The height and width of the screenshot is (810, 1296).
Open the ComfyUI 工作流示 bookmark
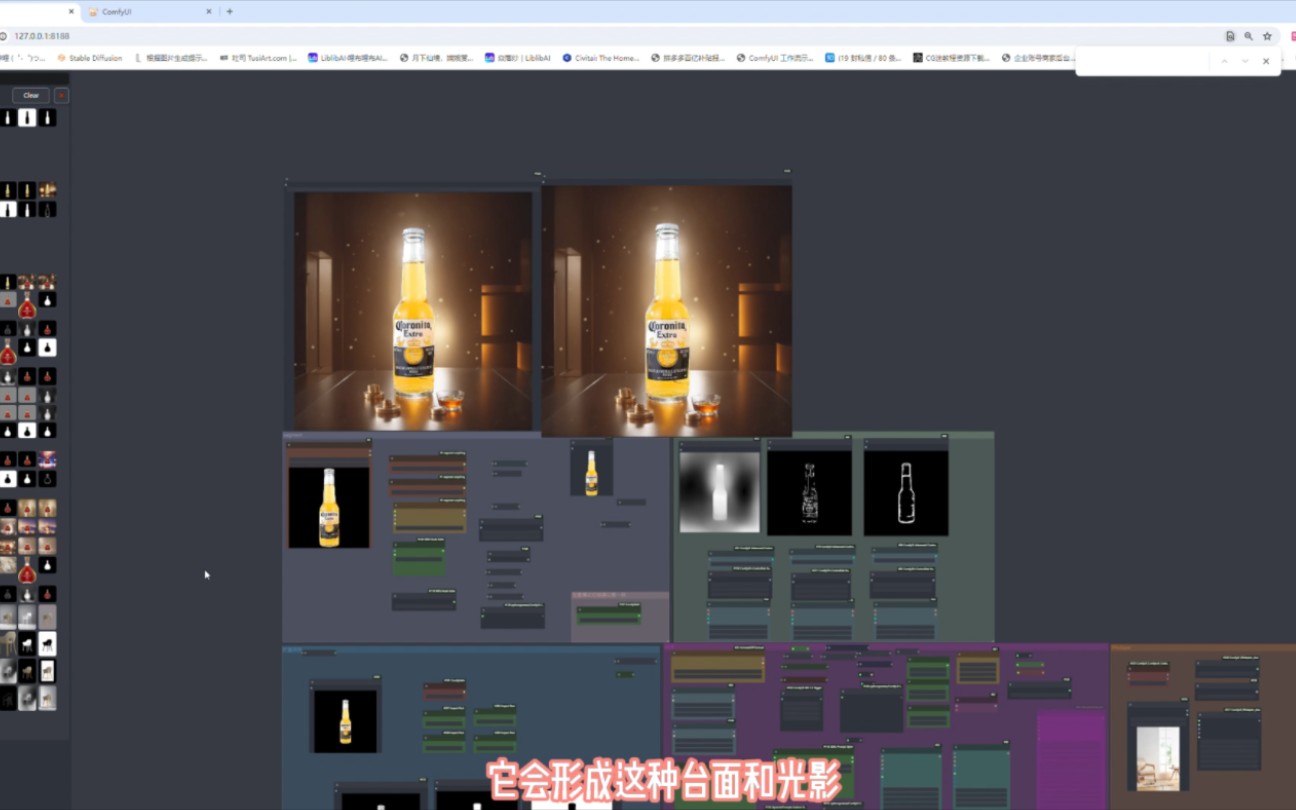tap(775, 58)
